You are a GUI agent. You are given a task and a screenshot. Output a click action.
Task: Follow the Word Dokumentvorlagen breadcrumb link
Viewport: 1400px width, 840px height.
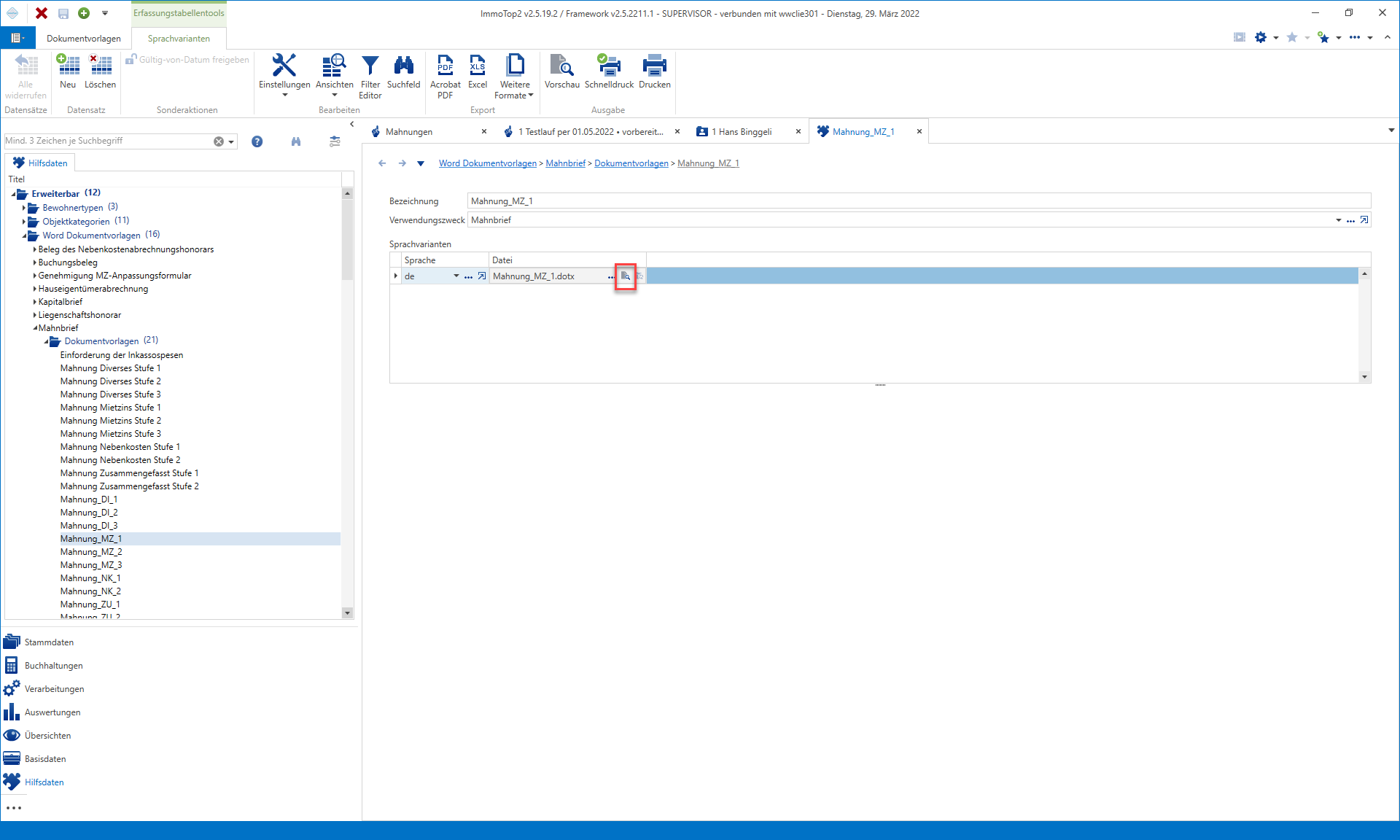coord(488,163)
